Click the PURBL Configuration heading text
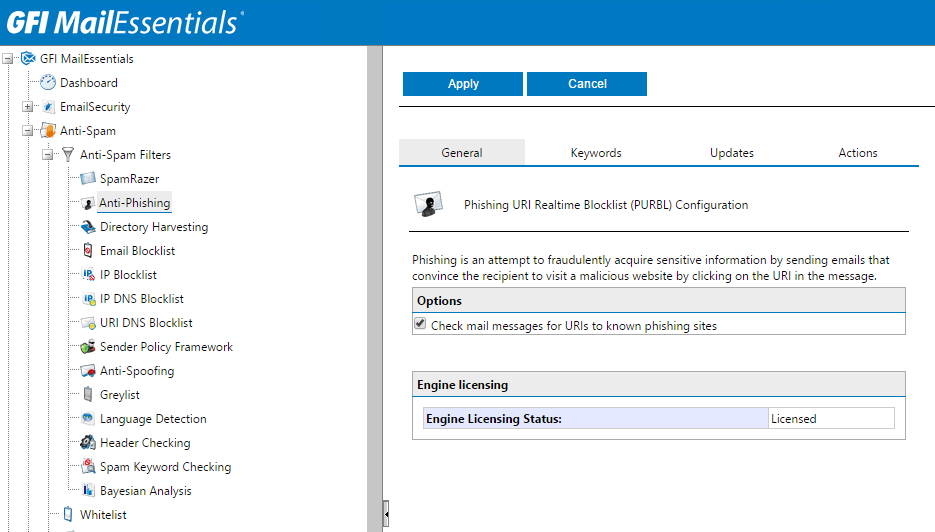 click(x=606, y=205)
